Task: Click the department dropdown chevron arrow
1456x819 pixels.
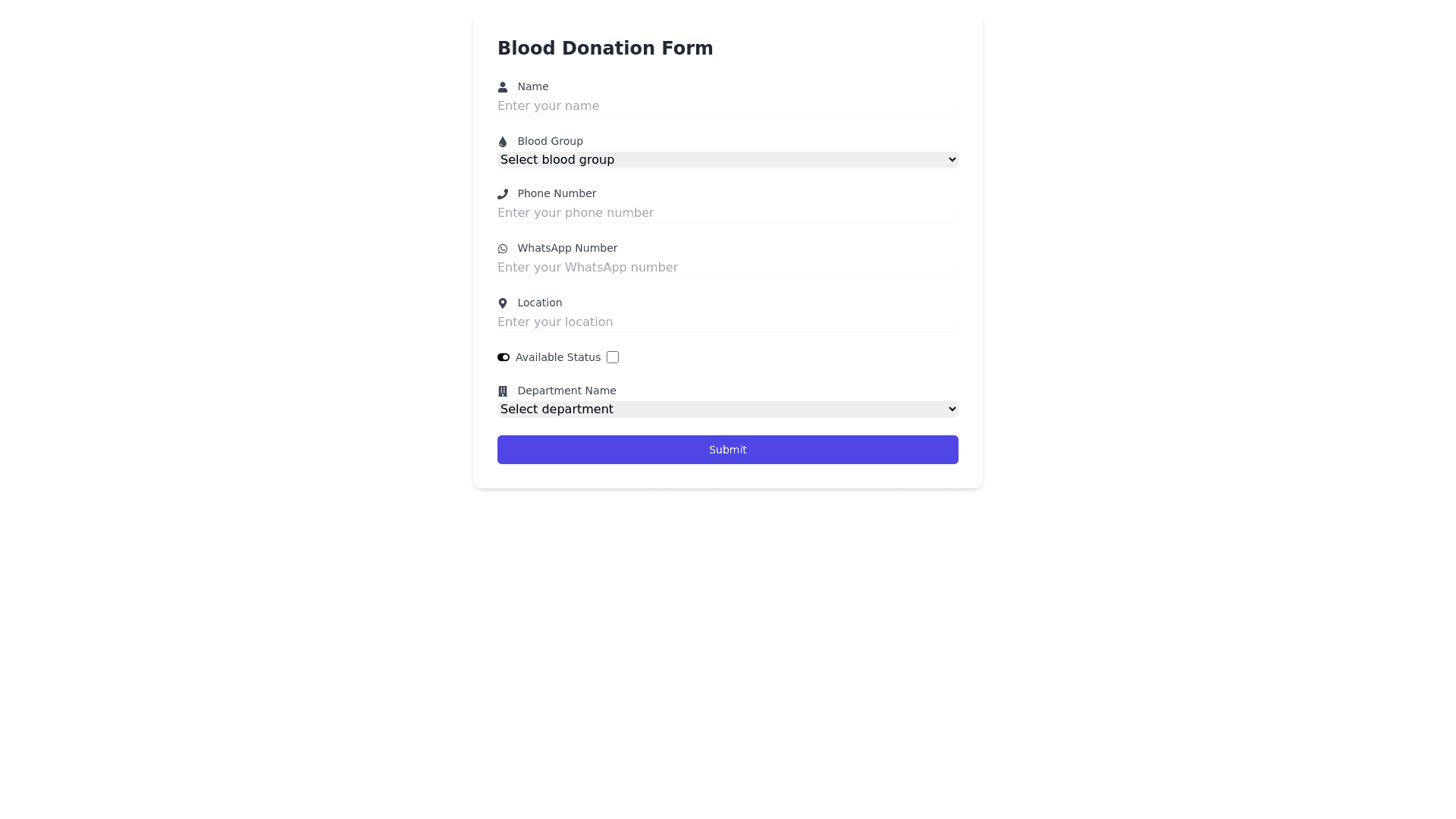Action: coord(952,409)
